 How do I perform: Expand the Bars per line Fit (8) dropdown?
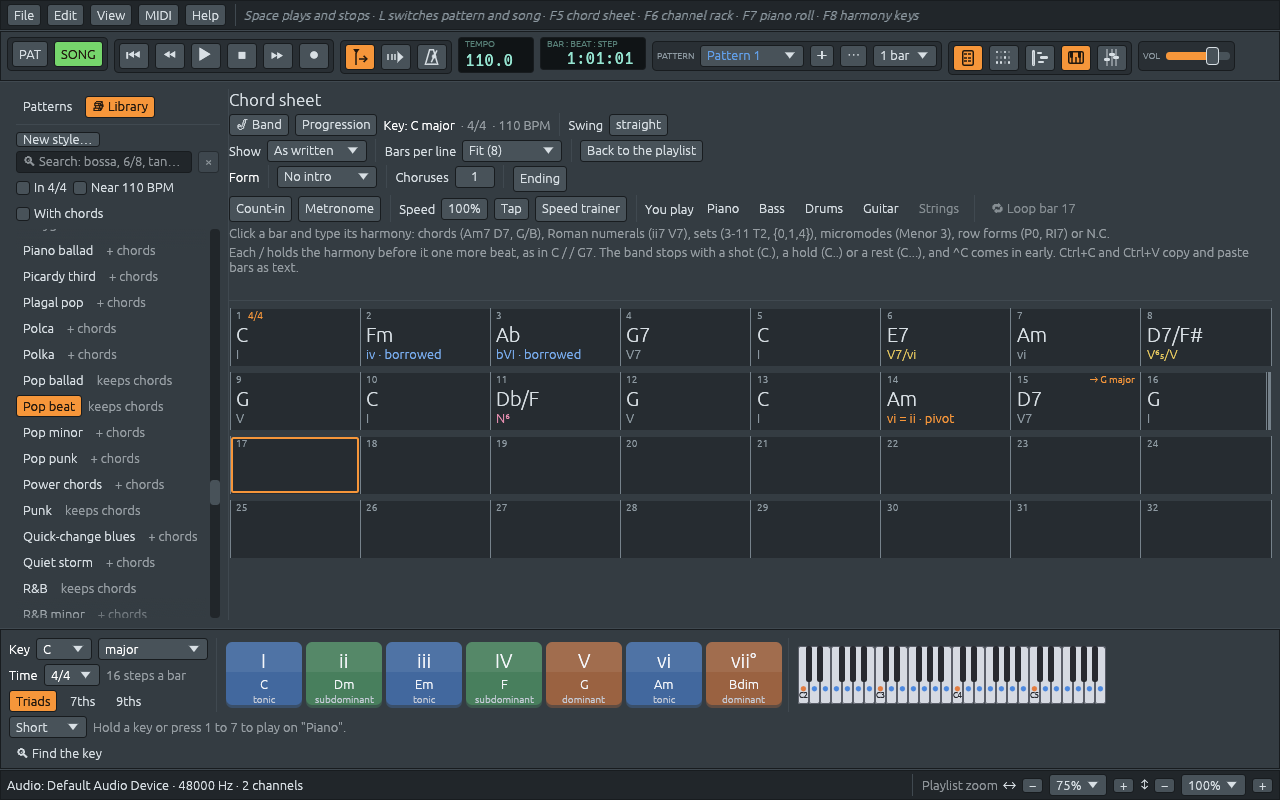[511, 151]
